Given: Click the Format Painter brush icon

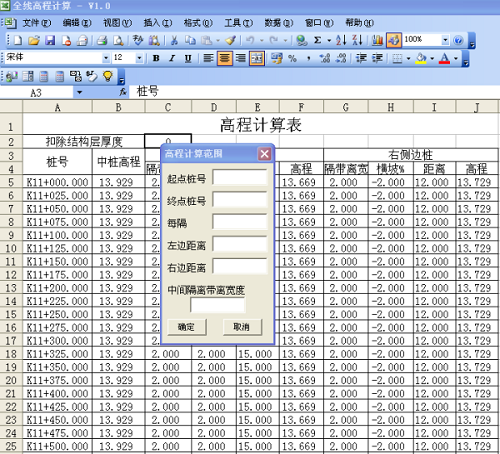Looking at the screenshot, I should (x=230, y=41).
